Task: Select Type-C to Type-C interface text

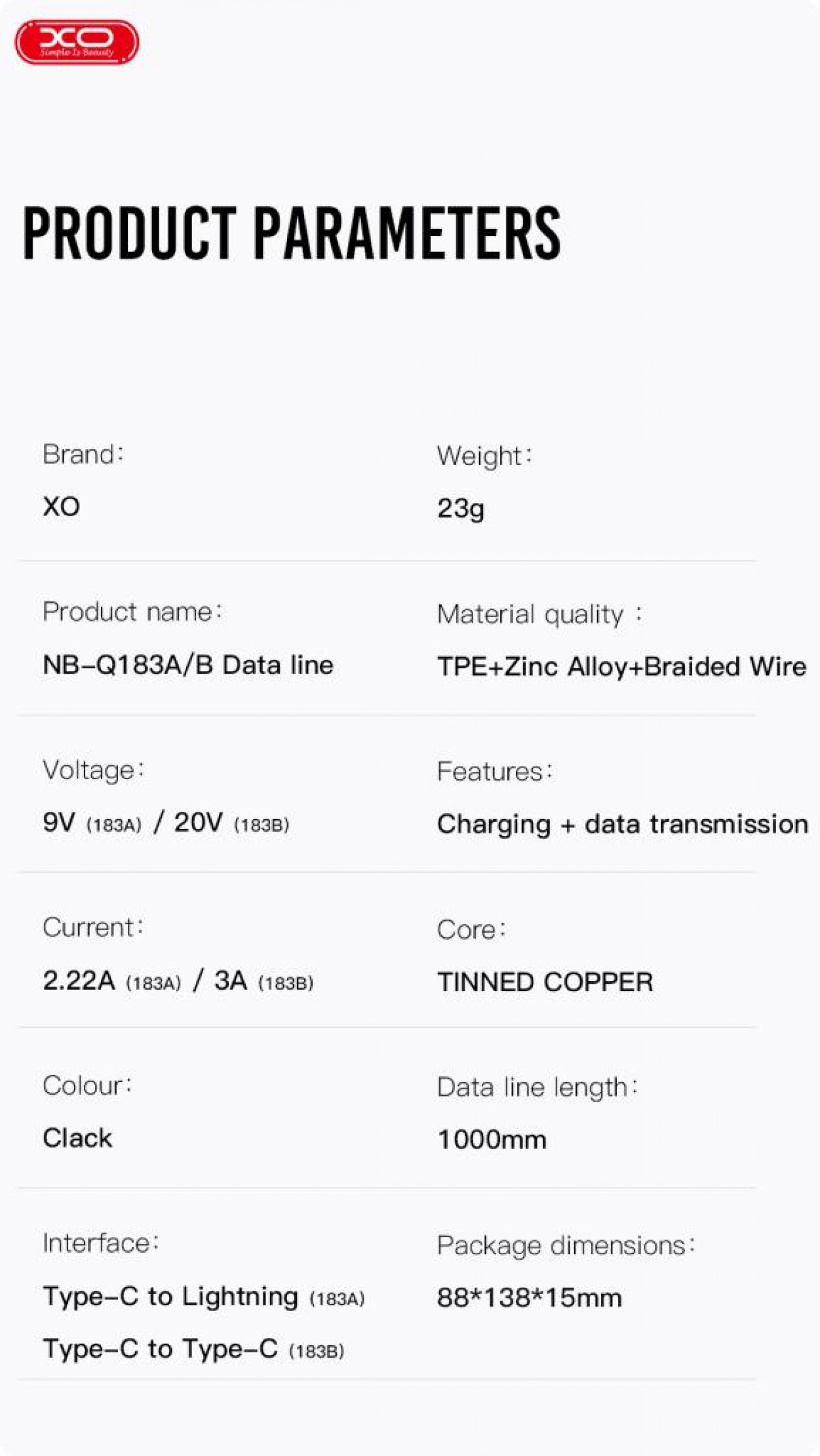Action: (x=193, y=1349)
